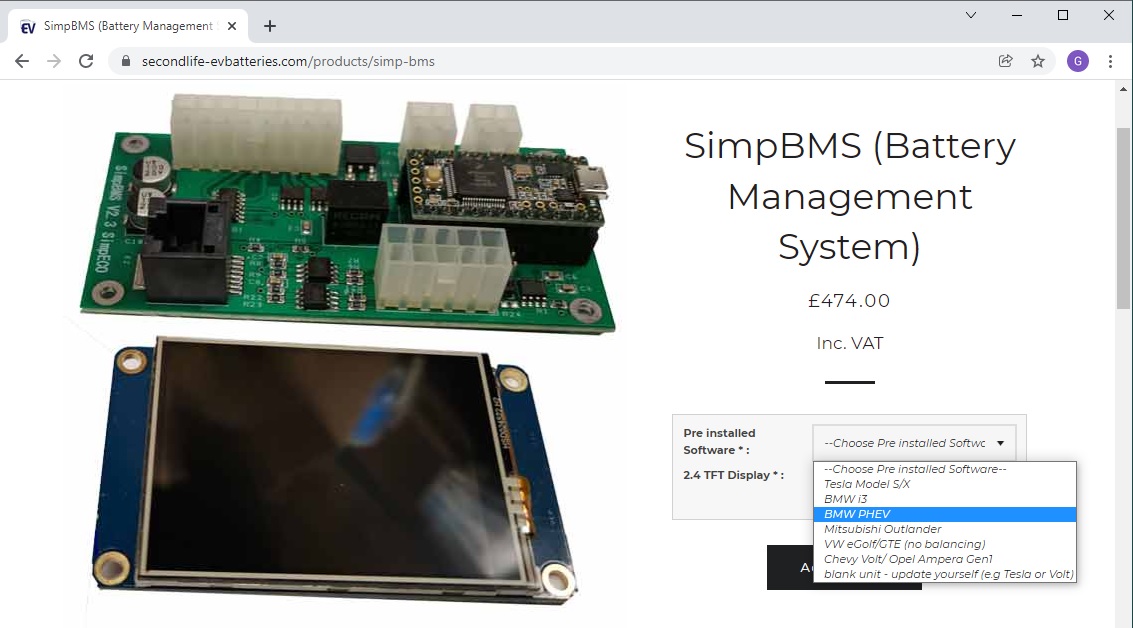Go back to the previous page
Image resolution: width=1133 pixels, height=628 pixels.
coord(22,61)
